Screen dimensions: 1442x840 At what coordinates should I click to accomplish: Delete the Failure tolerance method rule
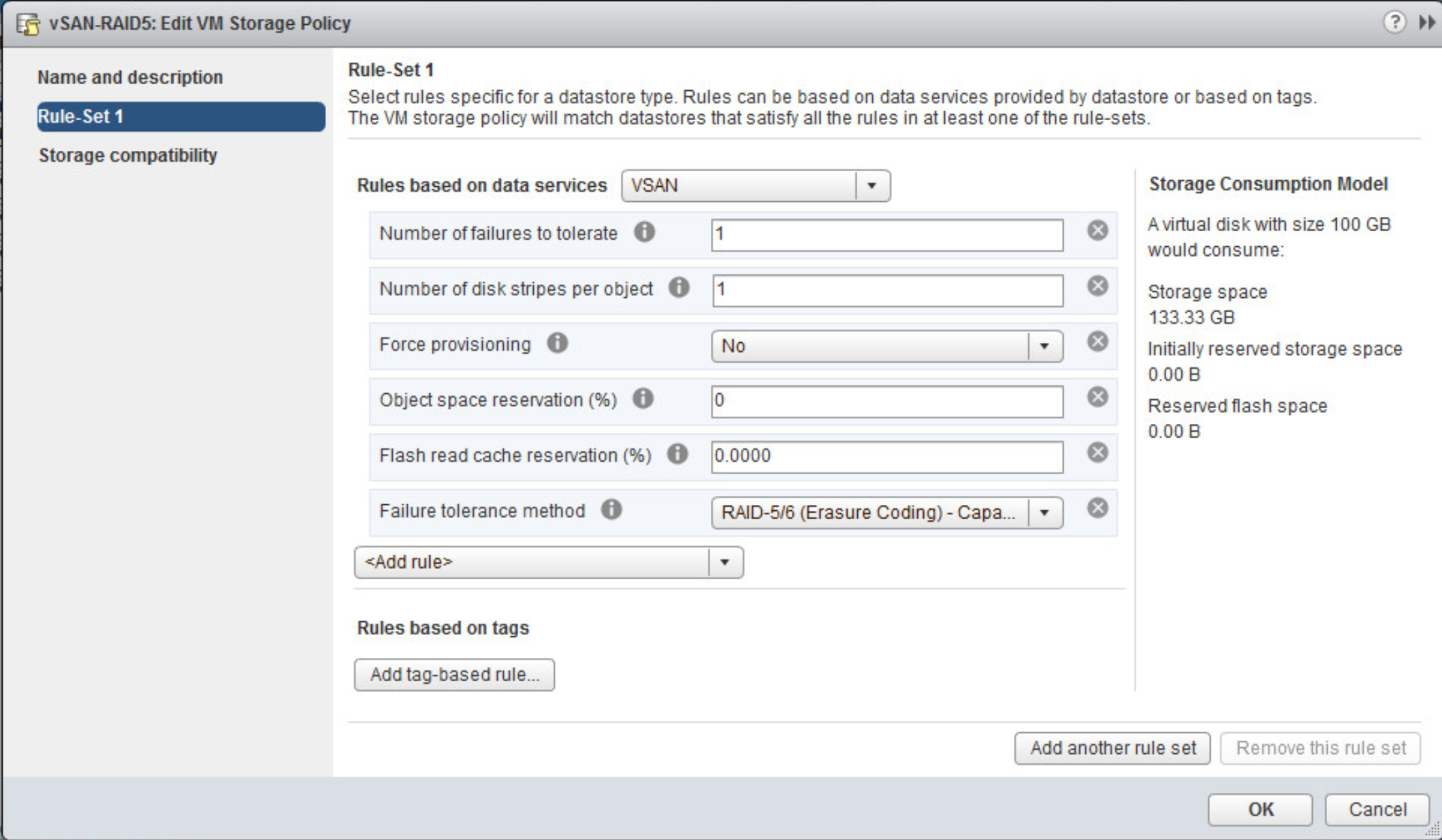pos(1098,508)
